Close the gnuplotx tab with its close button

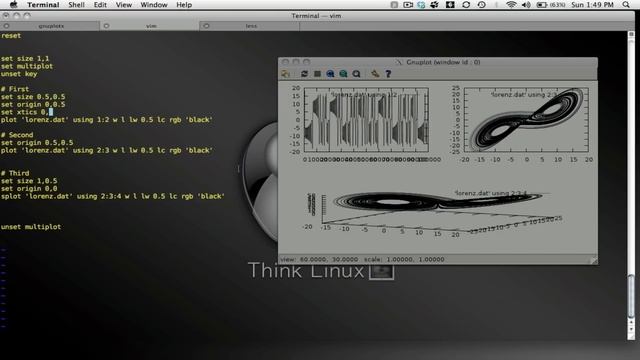(6, 26)
